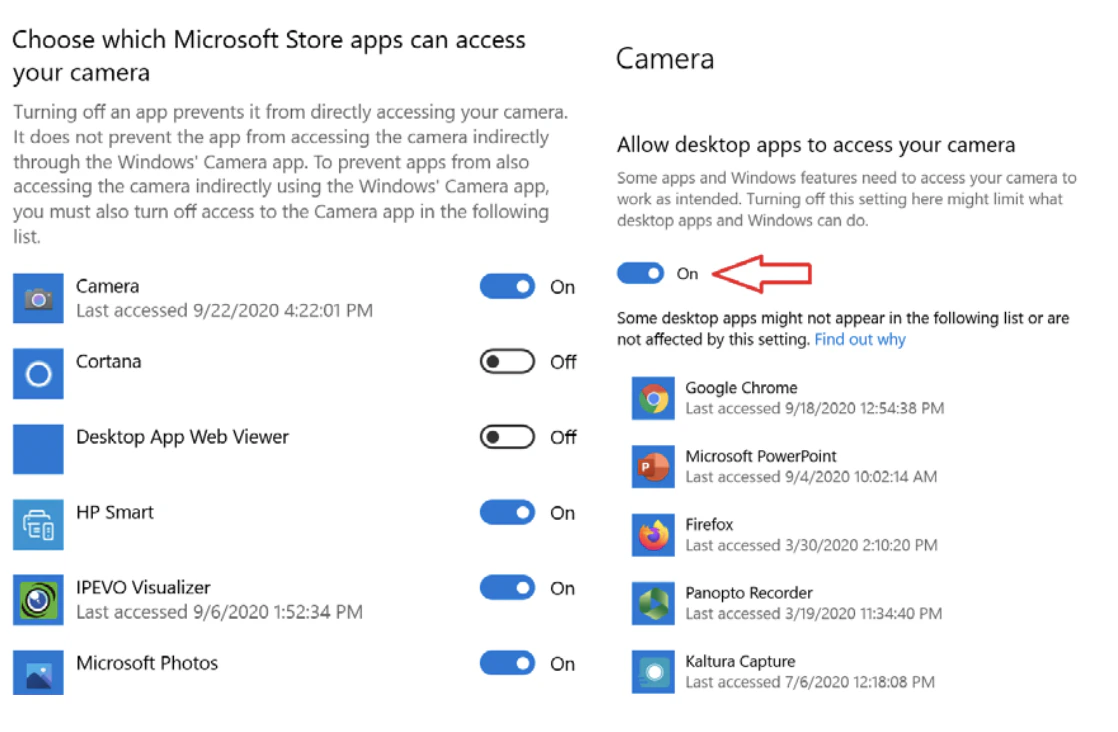Image resolution: width=1118 pixels, height=732 pixels.
Task: Click the Camera page title
Action: click(x=665, y=58)
